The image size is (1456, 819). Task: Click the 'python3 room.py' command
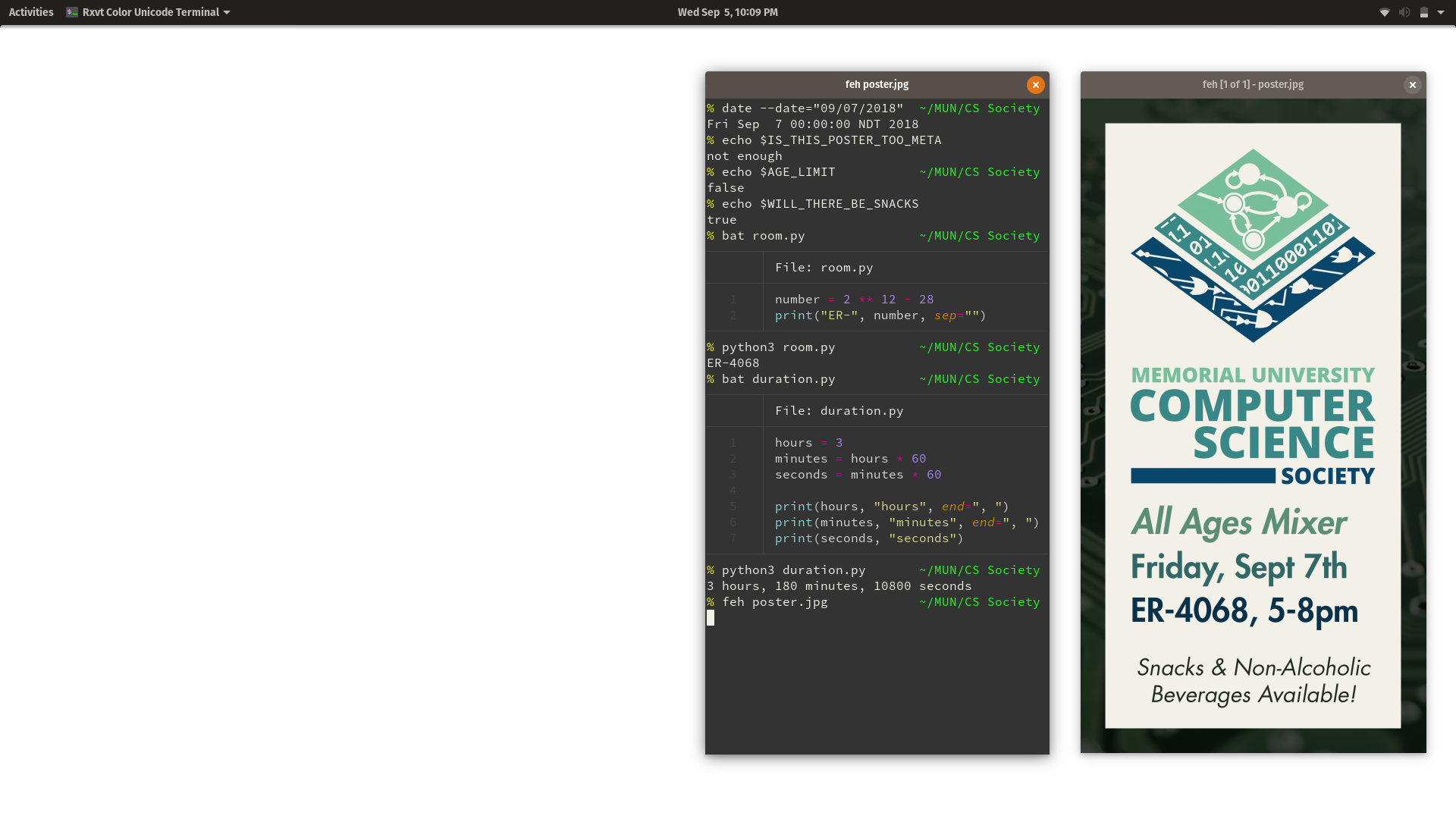click(x=778, y=347)
